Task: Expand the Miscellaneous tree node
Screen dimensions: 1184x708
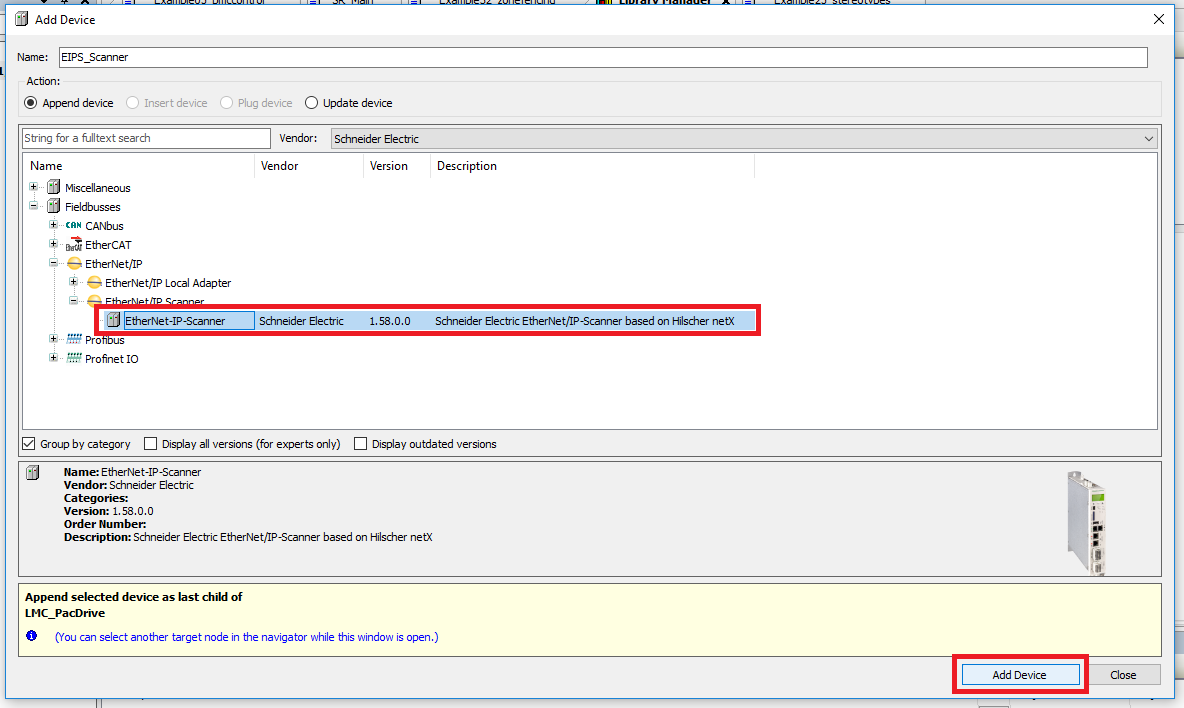Action: point(34,188)
